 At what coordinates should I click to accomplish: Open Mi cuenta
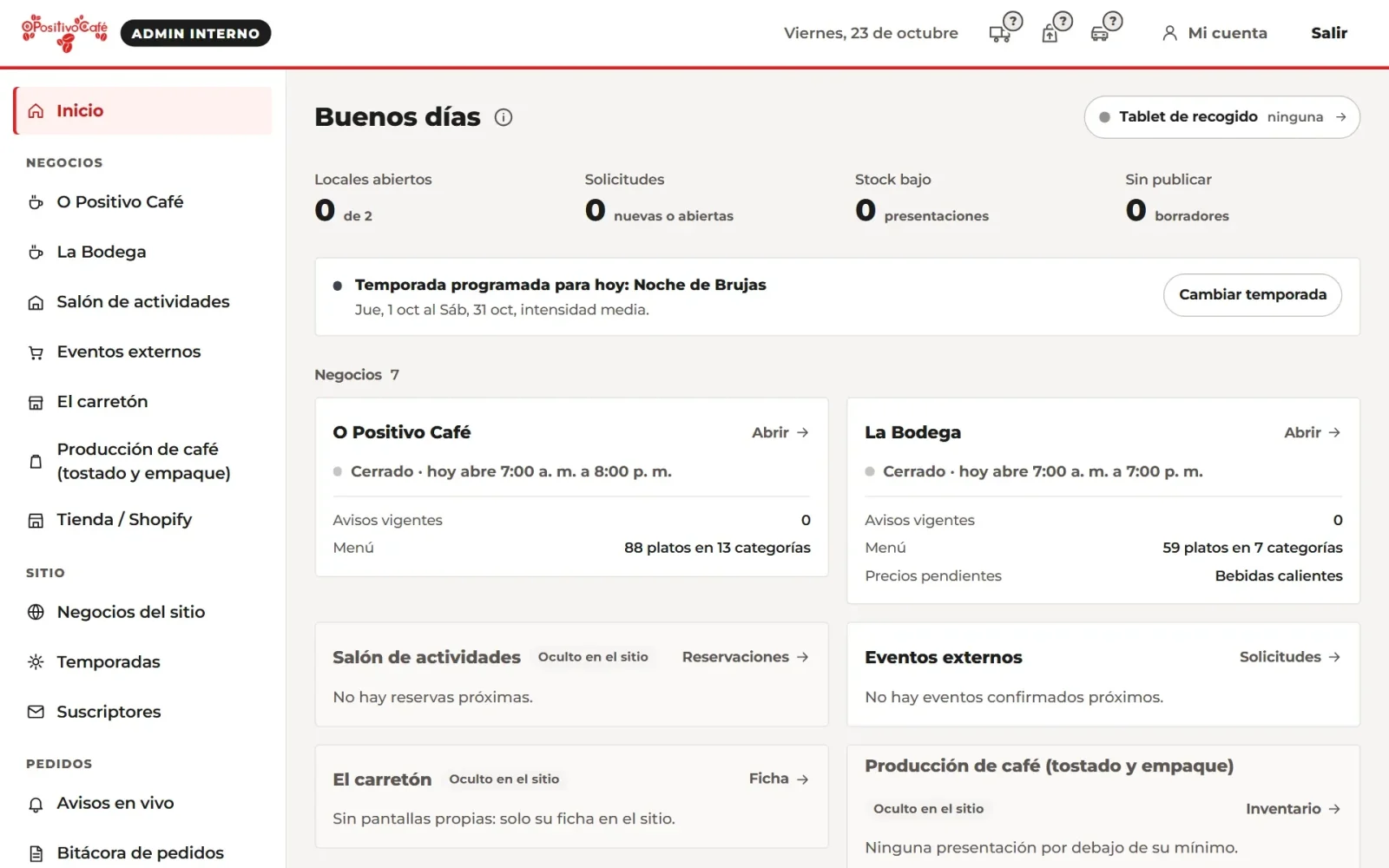coord(1215,33)
